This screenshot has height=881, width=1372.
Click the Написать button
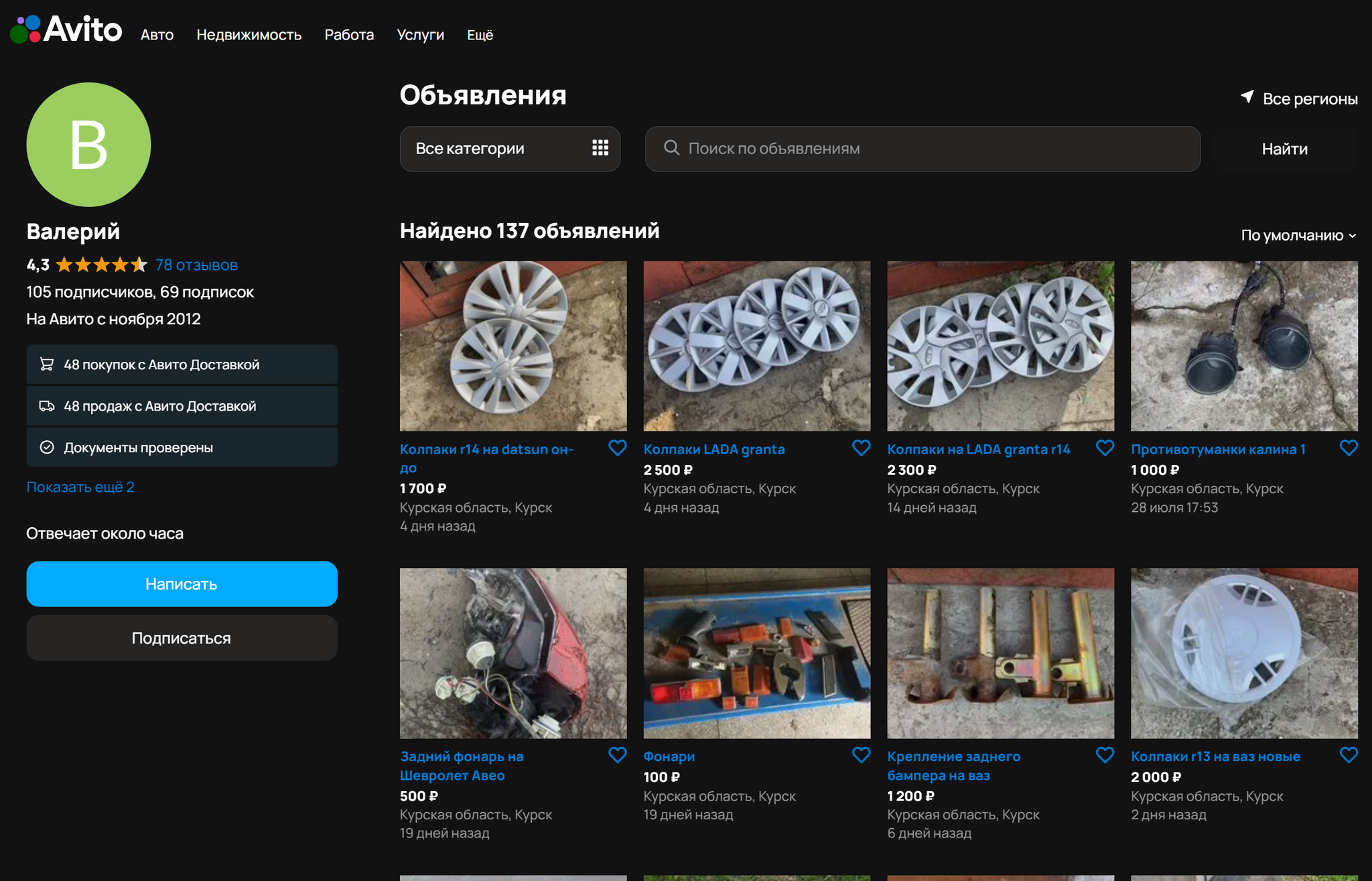point(182,584)
